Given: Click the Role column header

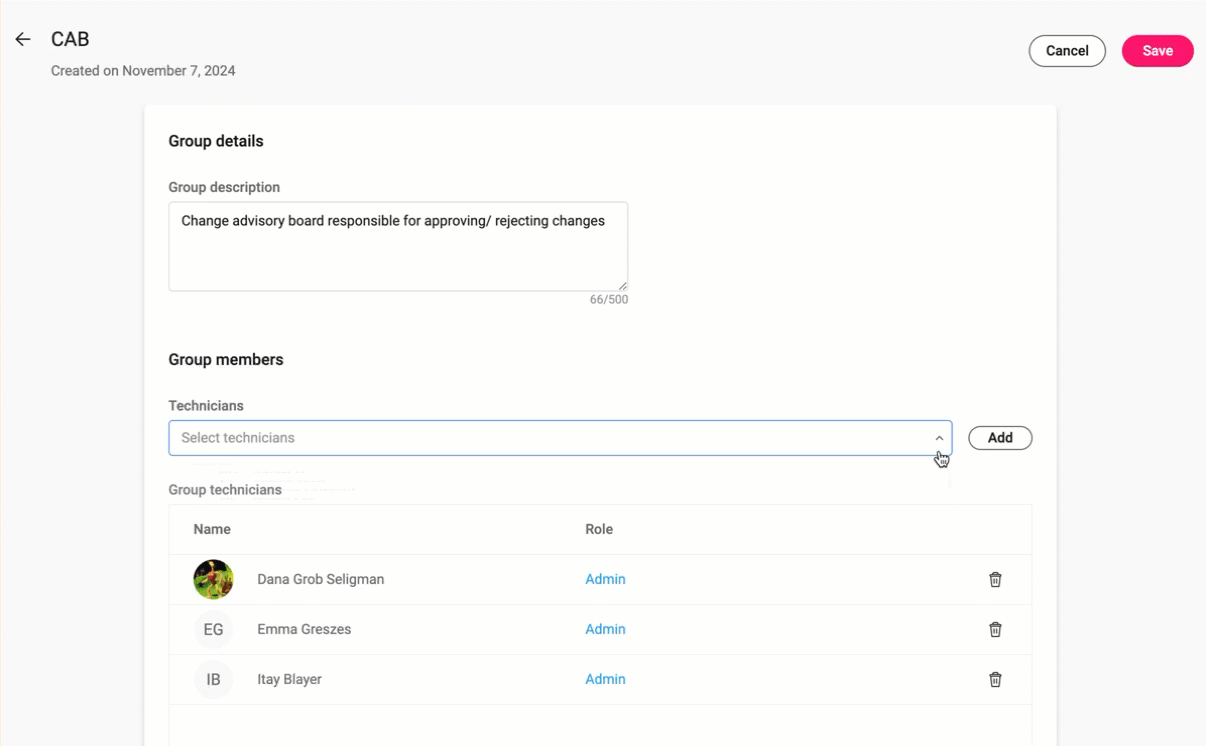Looking at the screenshot, I should point(599,529).
